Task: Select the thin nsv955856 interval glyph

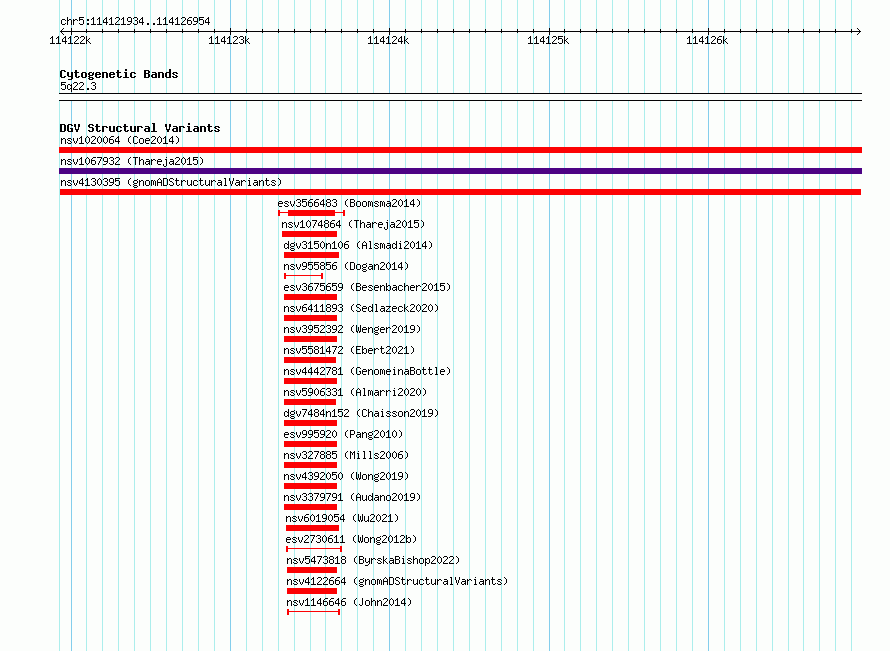Action: [x=304, y=276]
